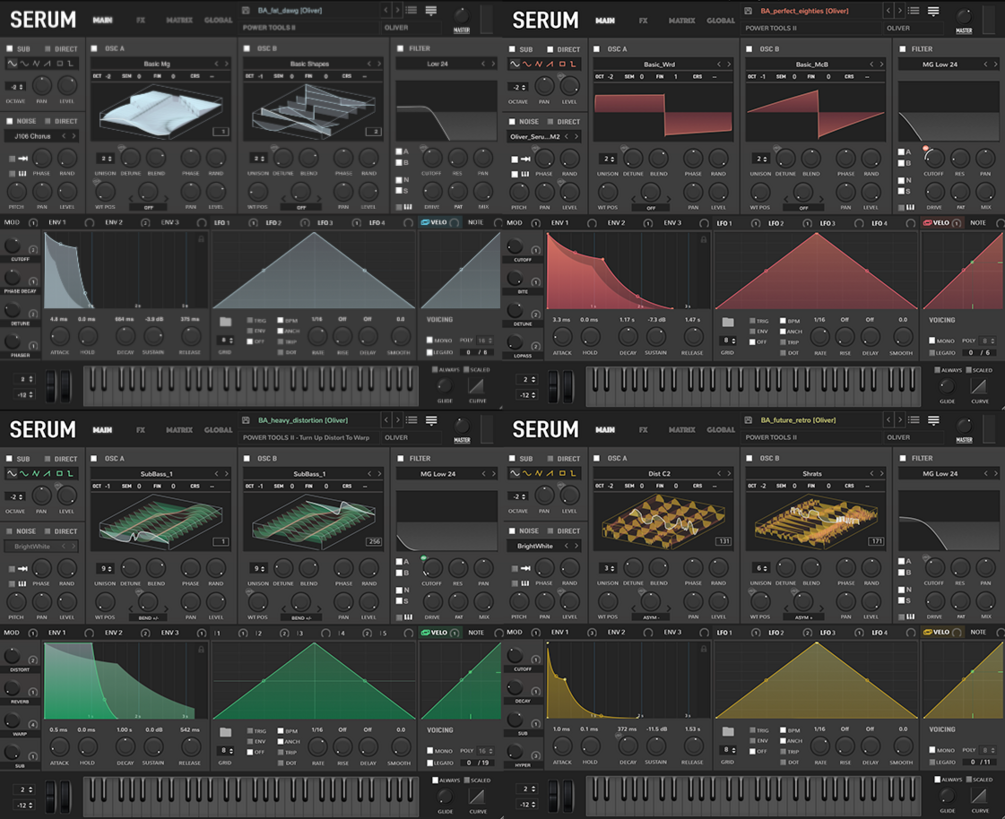Next wavetable arrow for Shrats in BA_future_retro
1005x819 pixels.
point(882,474)
